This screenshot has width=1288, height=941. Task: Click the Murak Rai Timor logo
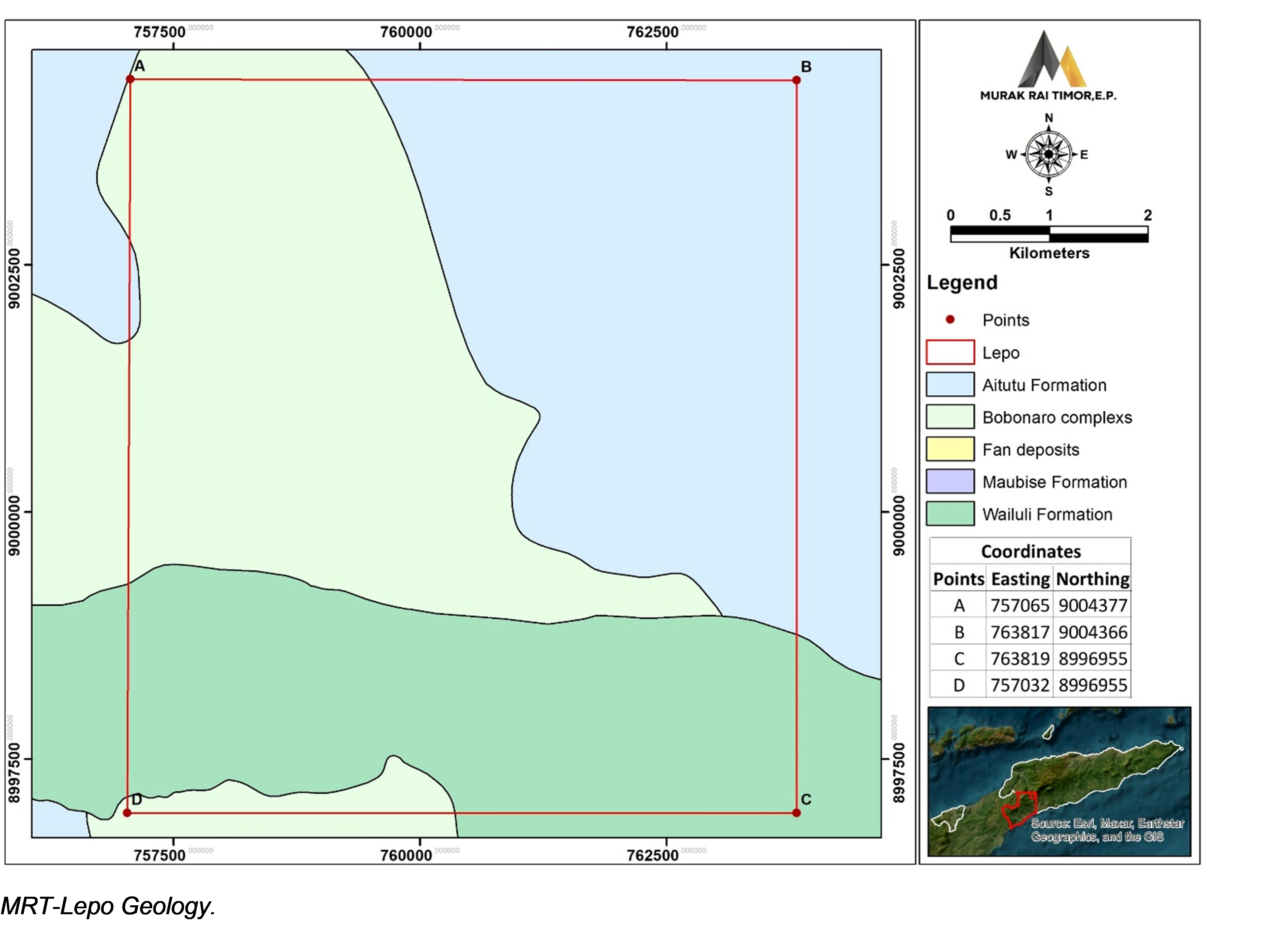point(1048,66)
